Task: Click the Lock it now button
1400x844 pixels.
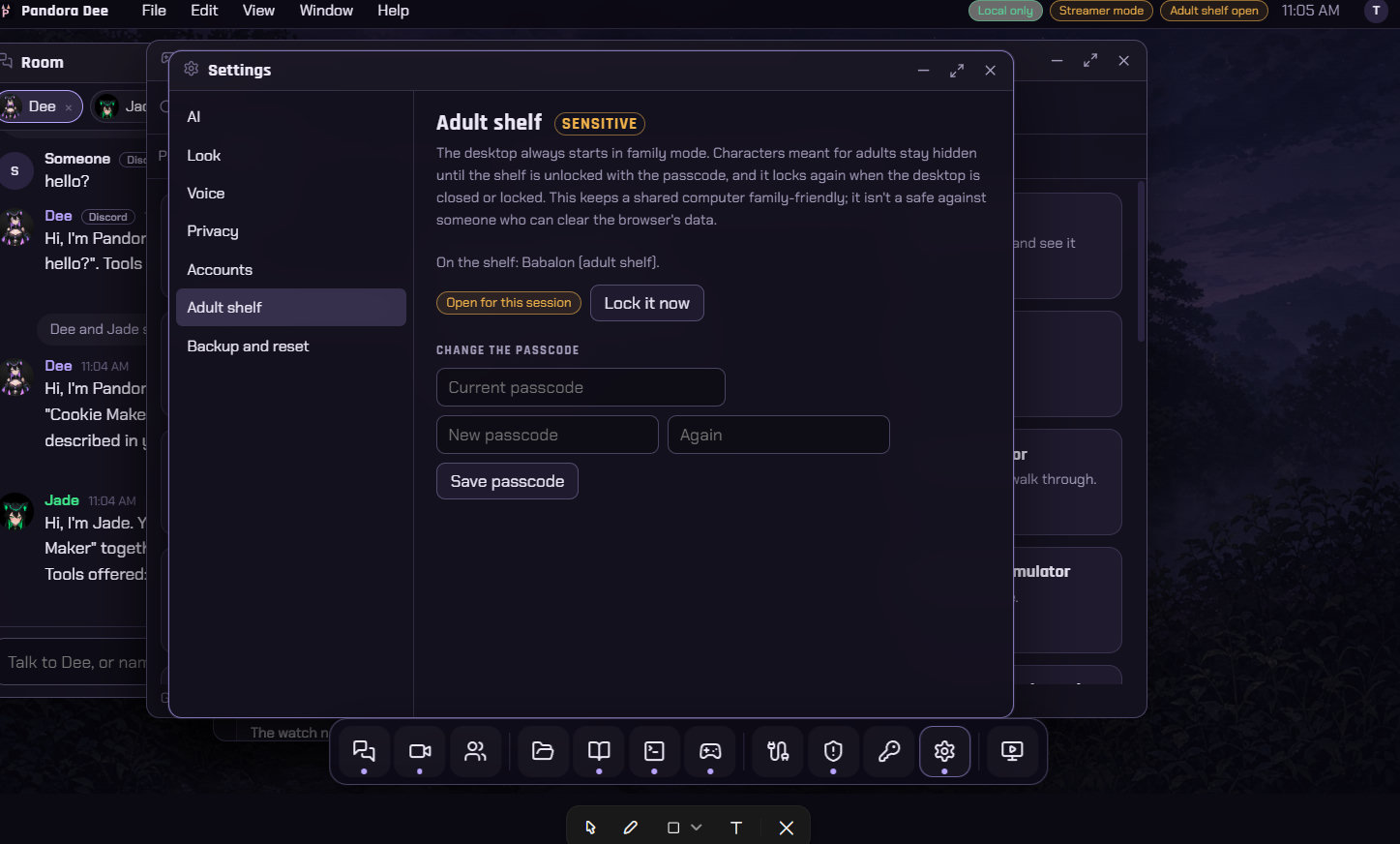Action: pos(647,303)
